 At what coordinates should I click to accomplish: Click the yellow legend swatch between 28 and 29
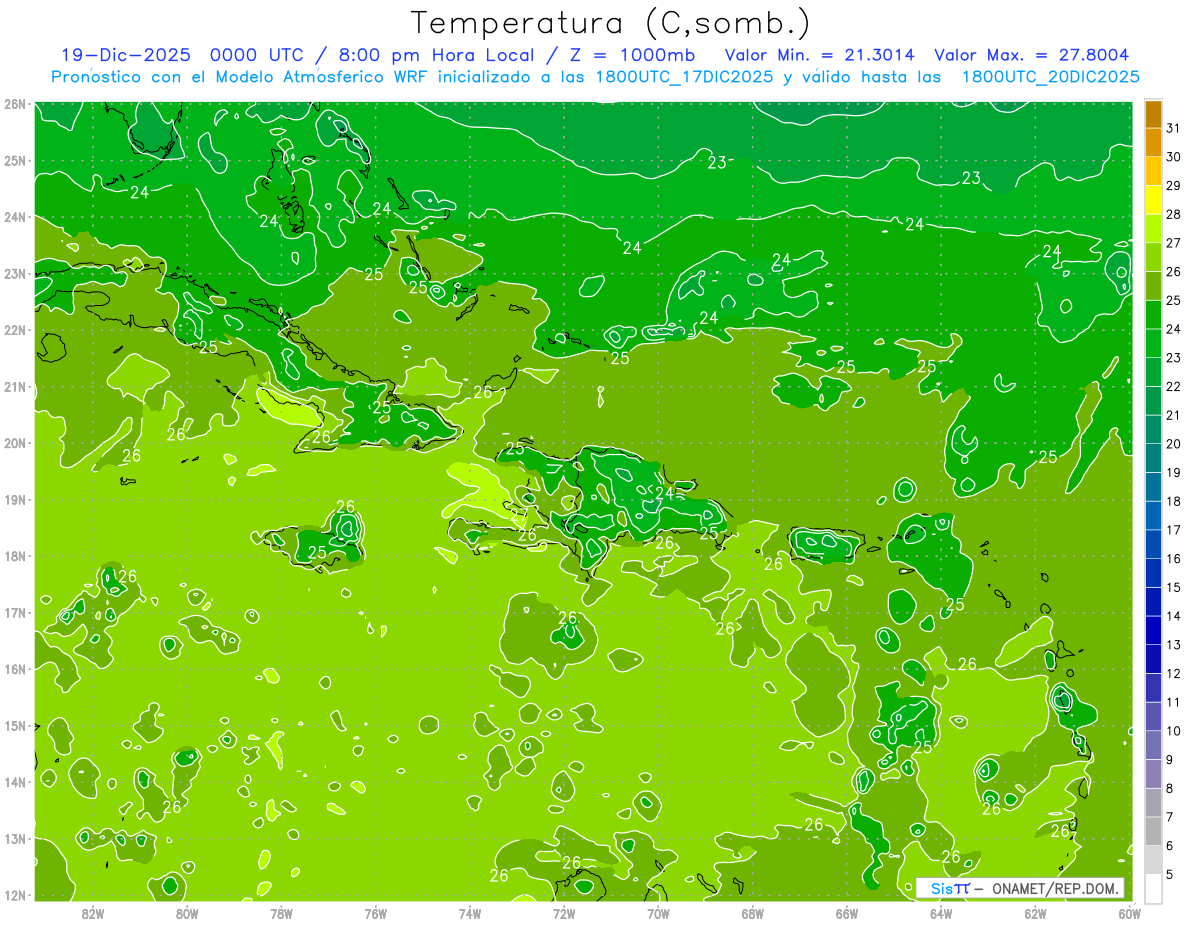pyautogui.click(x=1153, y=202)
